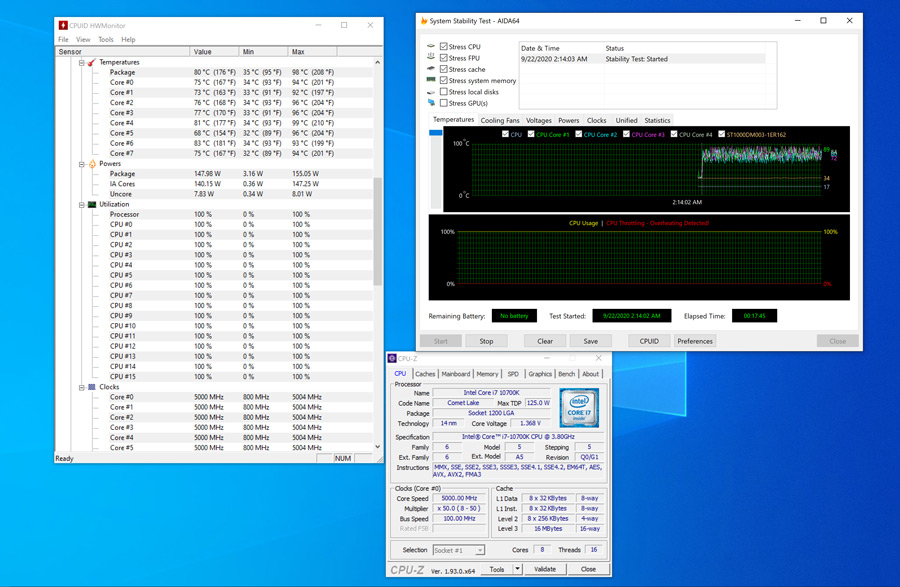This screenshot has width=900, height=587.
Task: Click the CPU-Z app icon in title bar
Action: (x=392, y=358)
